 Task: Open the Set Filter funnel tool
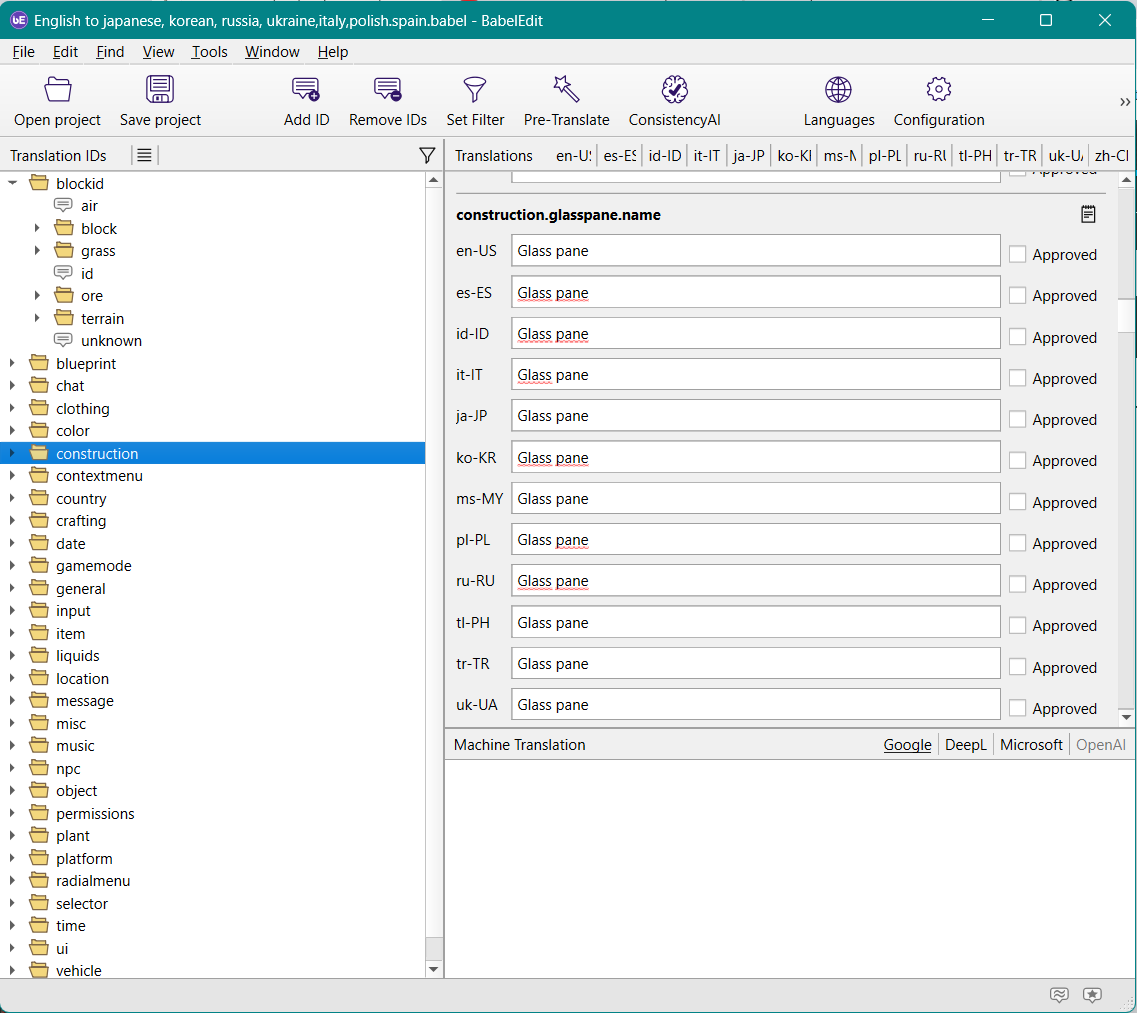(475, 91)
